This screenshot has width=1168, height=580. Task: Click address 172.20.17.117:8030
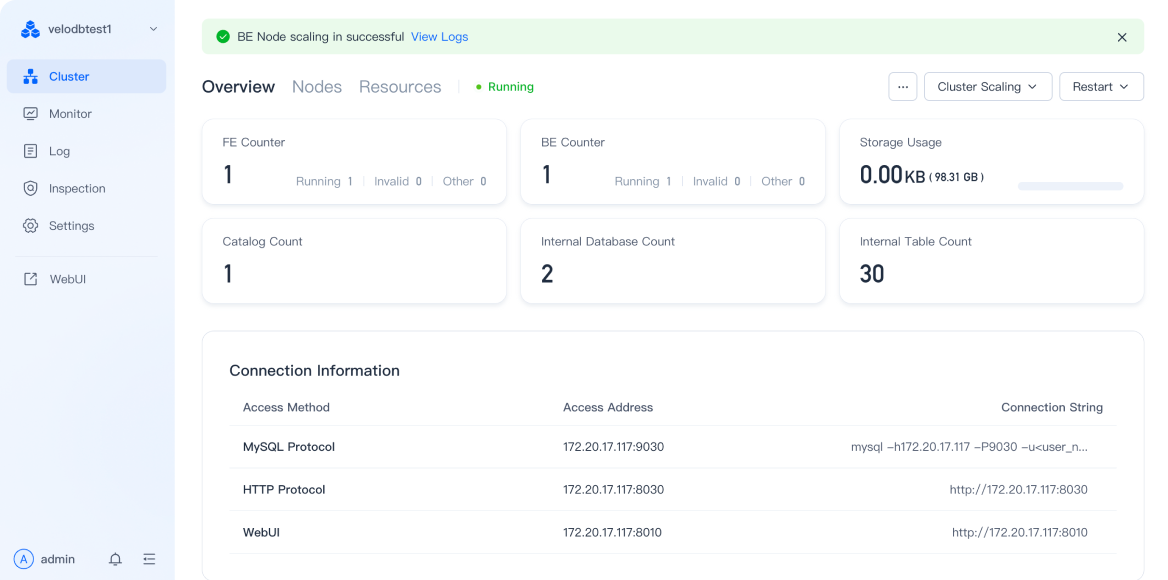[x=613, y=490]
